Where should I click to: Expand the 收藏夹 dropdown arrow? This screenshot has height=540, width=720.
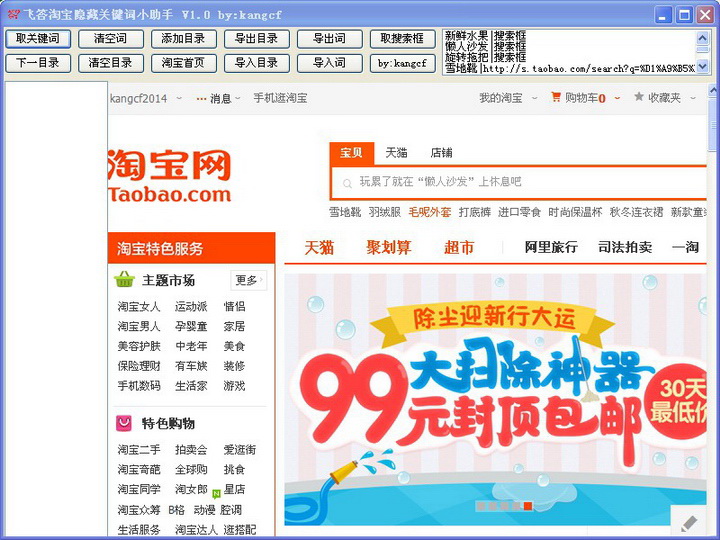(693, 98)
